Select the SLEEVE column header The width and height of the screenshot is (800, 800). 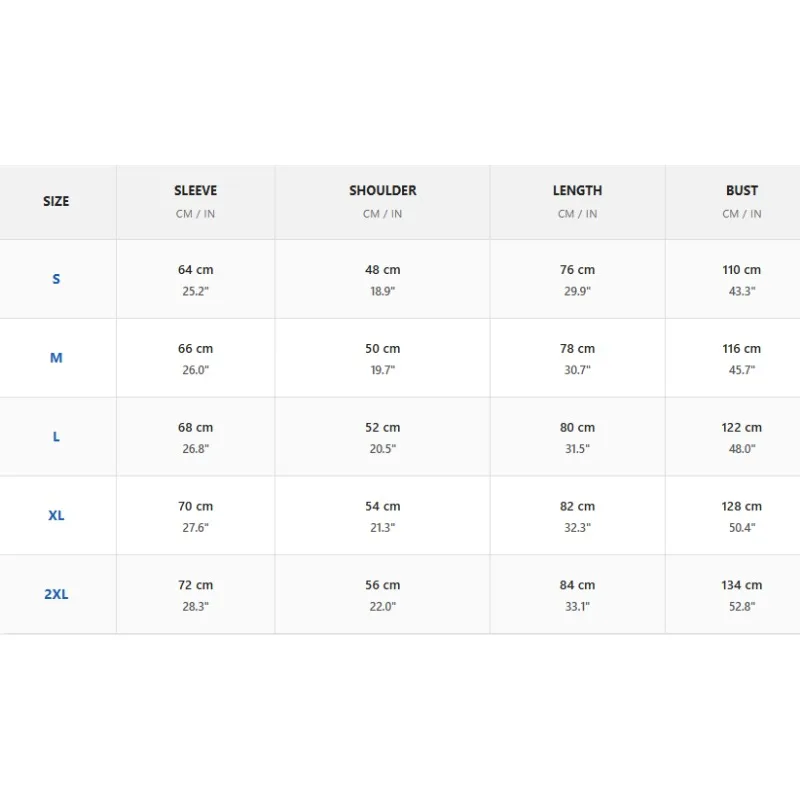click(195, 190)
